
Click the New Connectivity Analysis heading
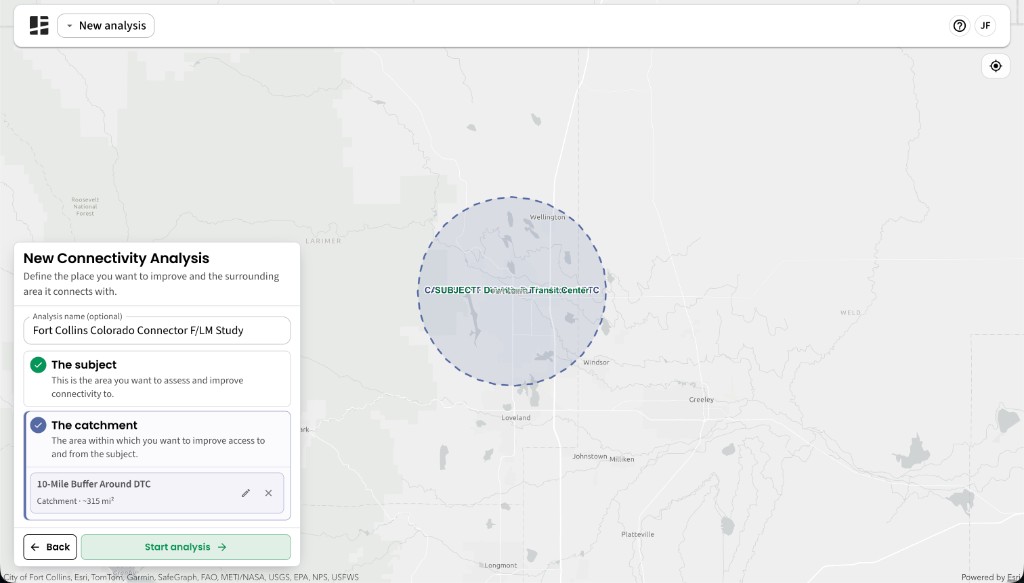click(116, 258)
